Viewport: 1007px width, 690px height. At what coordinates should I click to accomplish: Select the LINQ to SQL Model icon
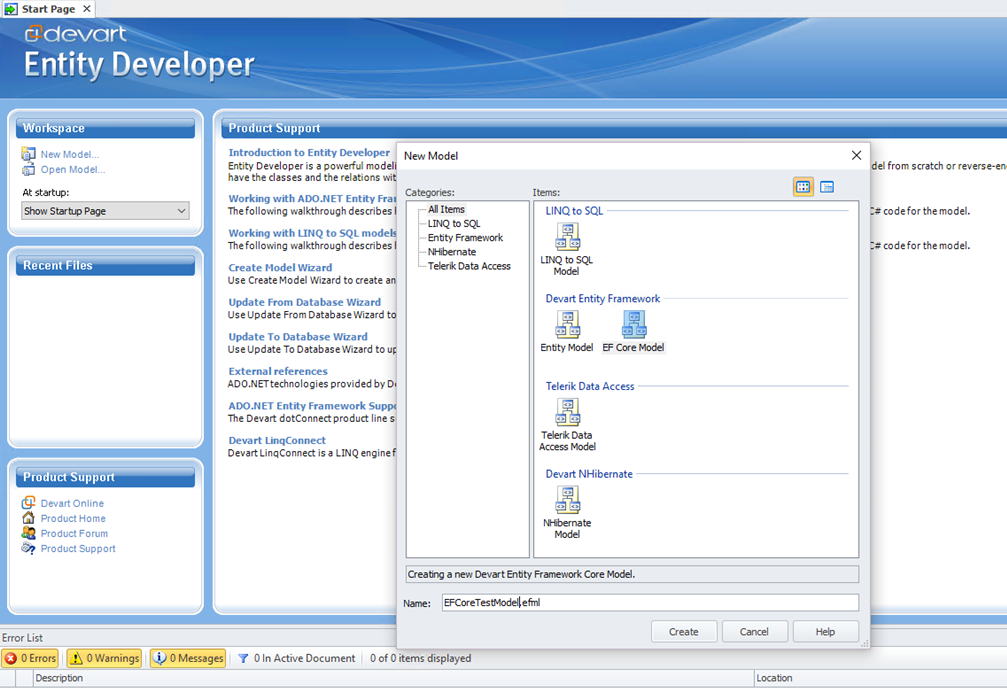pos(567,236)
